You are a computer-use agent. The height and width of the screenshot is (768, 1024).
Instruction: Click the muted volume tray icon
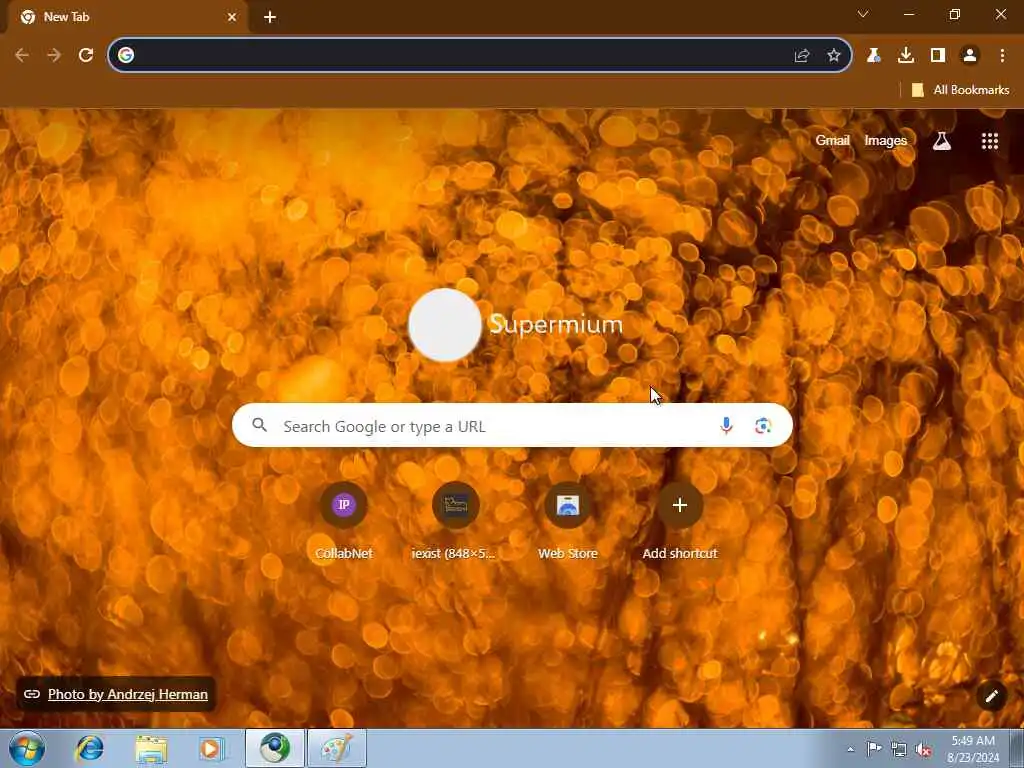pos(923,750)
